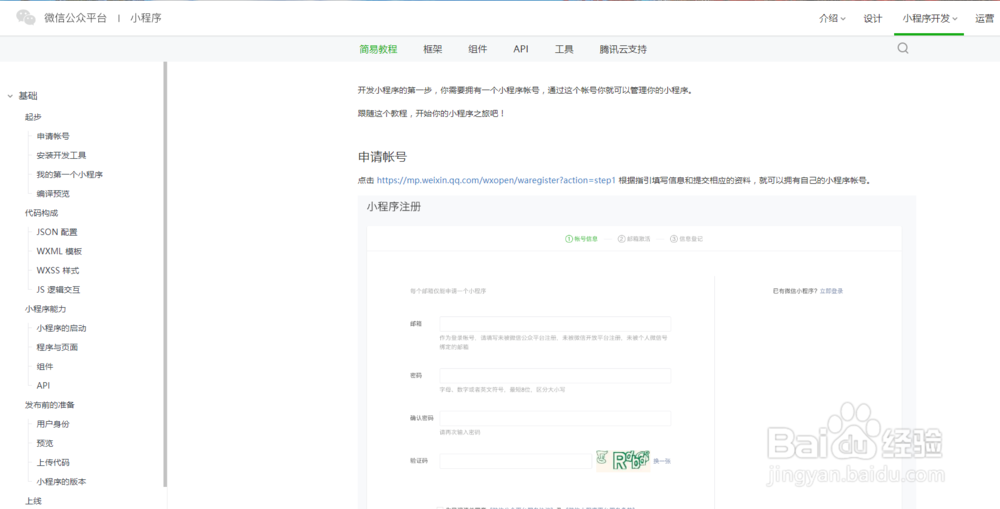The image size is (1000, 509).
Task: Open 安装开发工具 in the sidebar
Action: tap(61, 155)
